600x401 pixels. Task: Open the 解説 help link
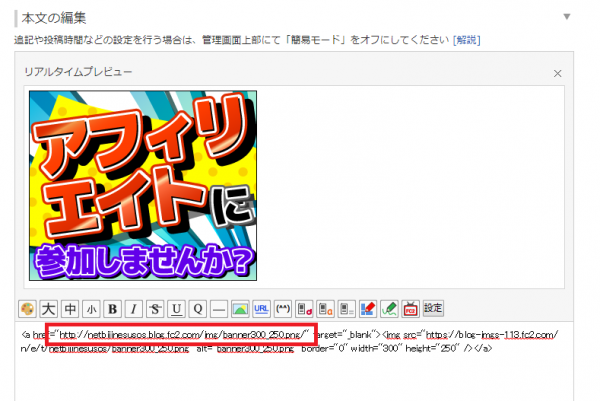(466, 39)
